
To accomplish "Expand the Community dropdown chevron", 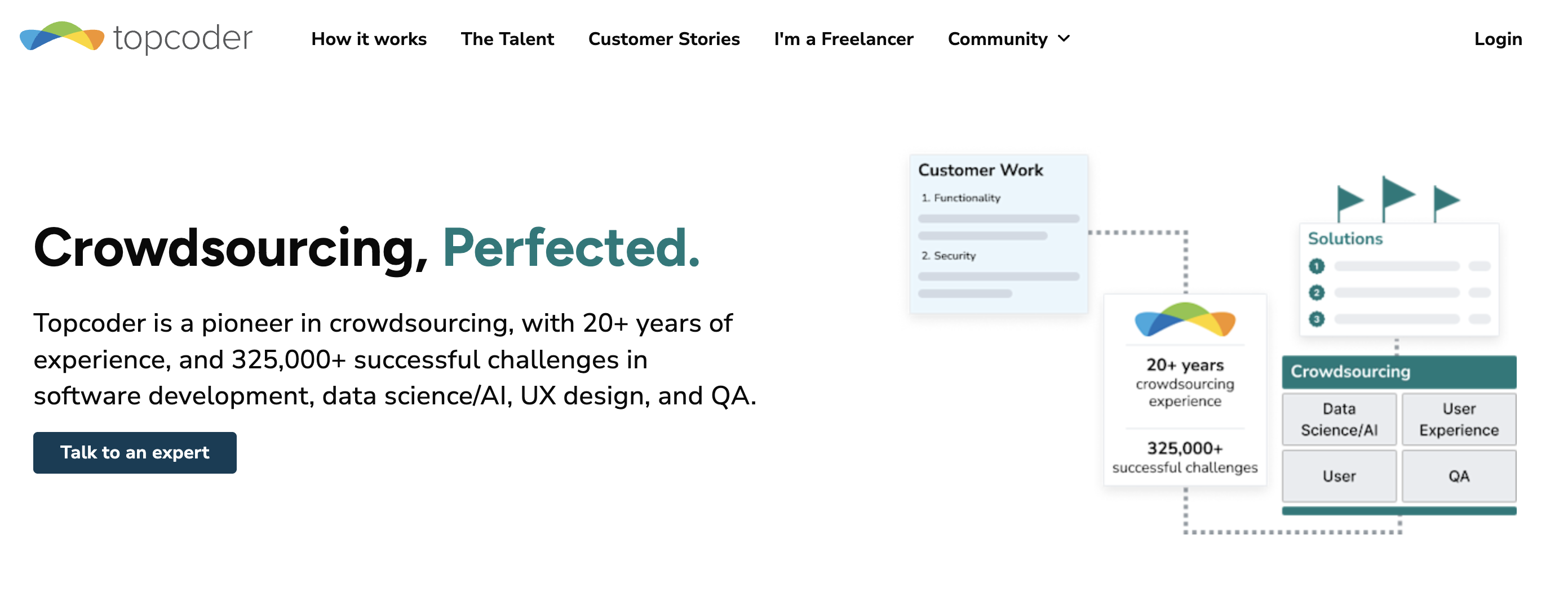I will [x=1064, y=39].
